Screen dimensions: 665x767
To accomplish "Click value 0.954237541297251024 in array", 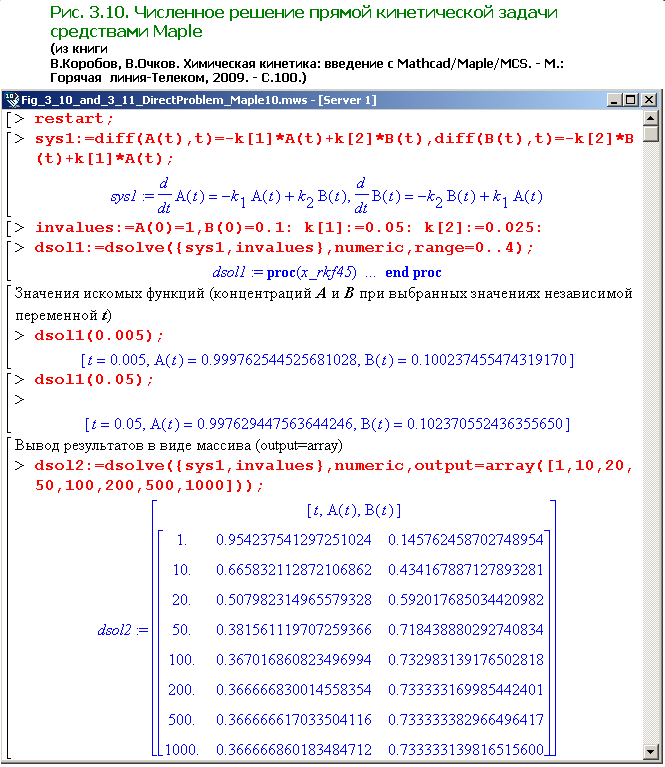I will coord(294,540).
